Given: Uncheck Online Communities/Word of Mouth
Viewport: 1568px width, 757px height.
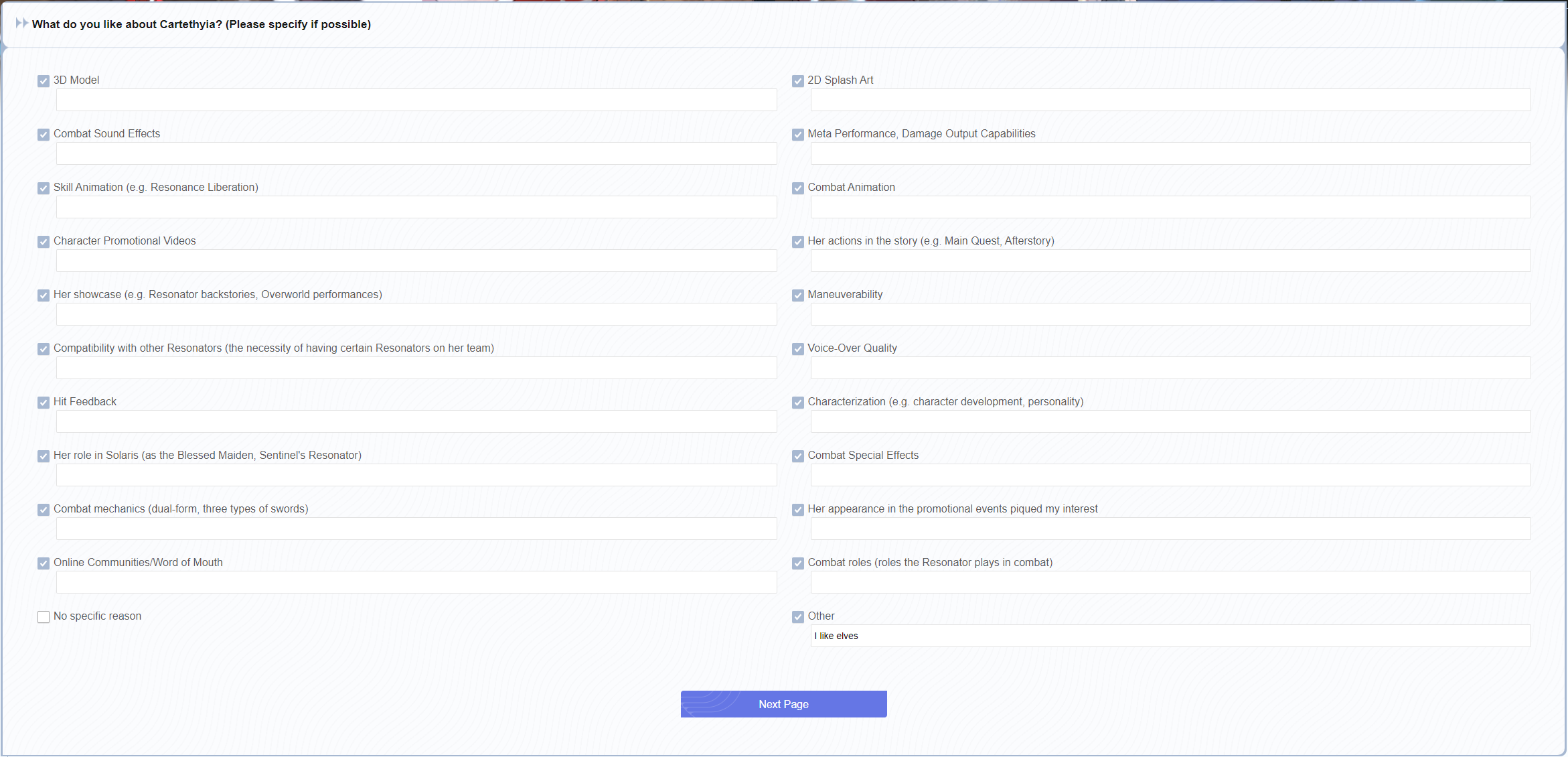Looking at the screenshot, I should (44, 563).
